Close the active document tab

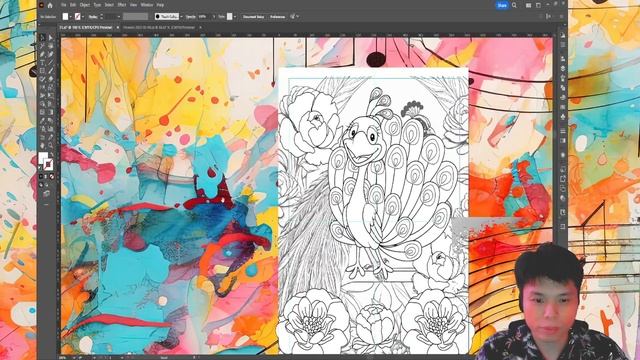point(118,27)
